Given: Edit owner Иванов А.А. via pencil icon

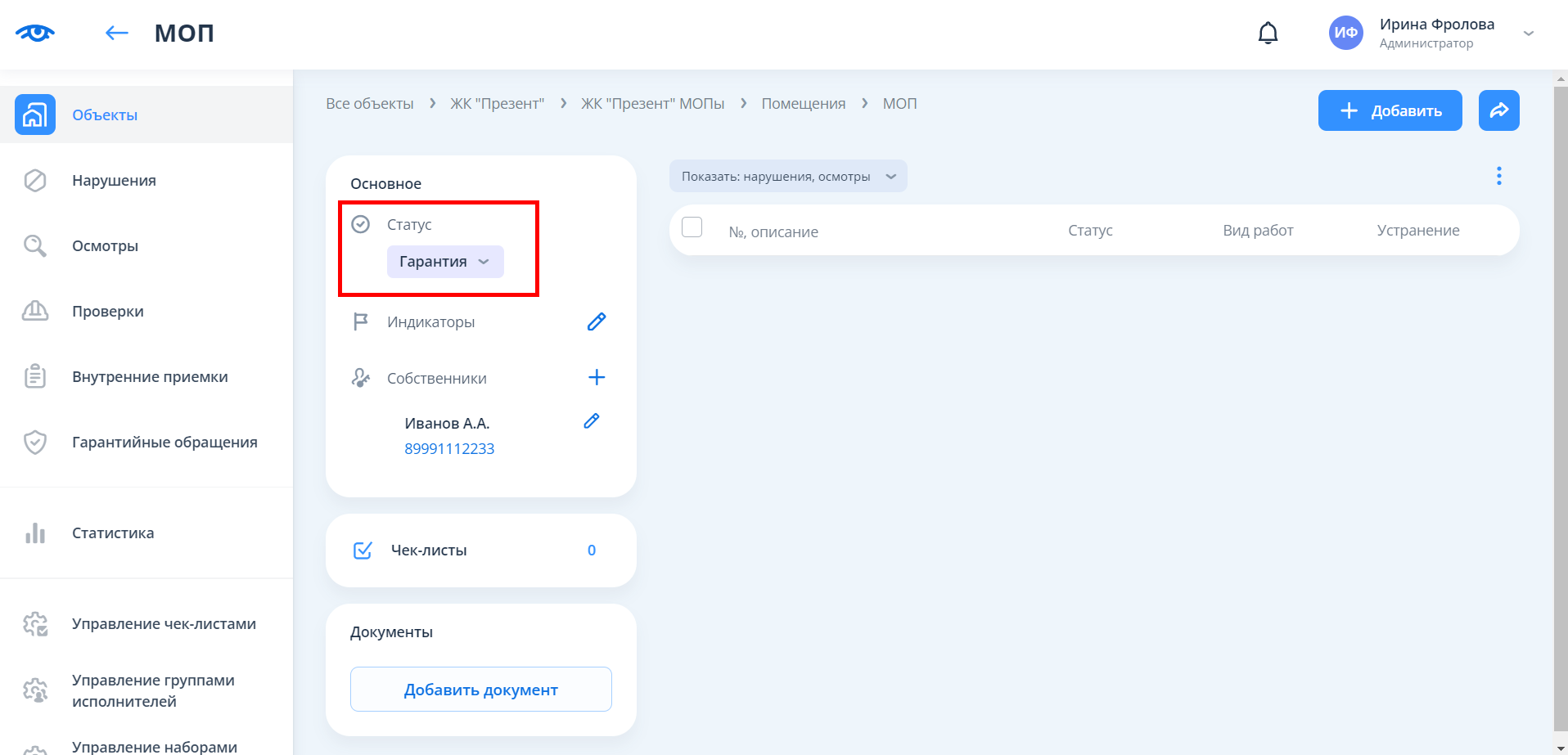Looking at the screenshot, I should (x=592, y=421).
